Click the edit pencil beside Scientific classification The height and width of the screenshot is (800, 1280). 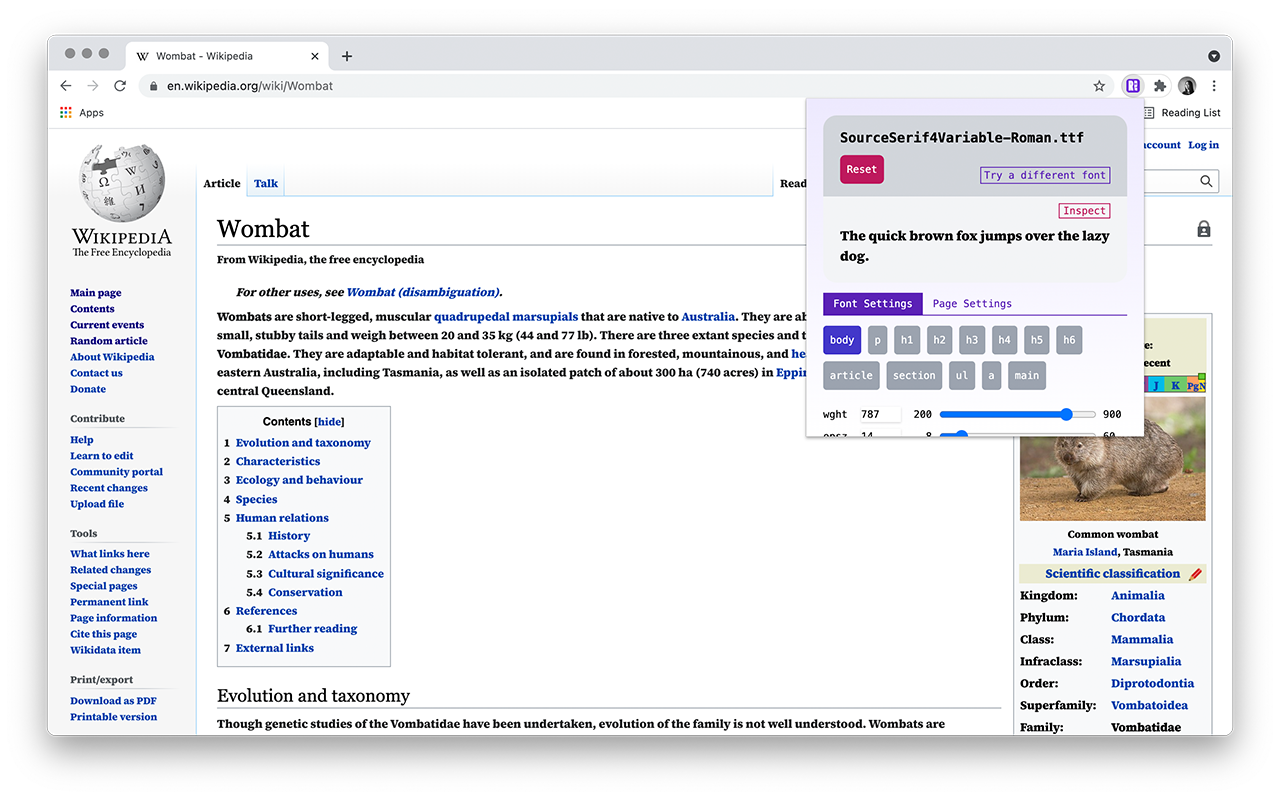(1196, 572)
